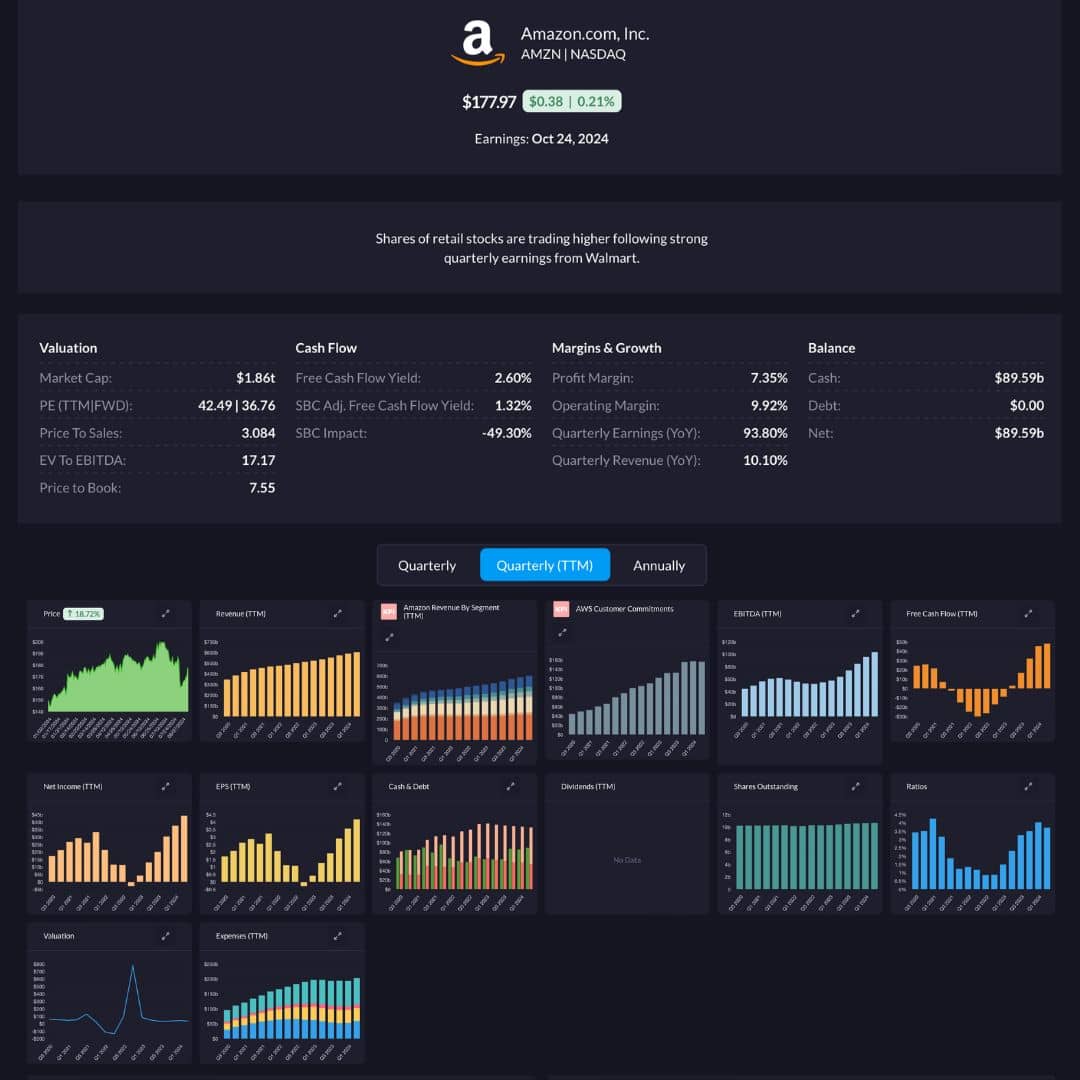Image resolution: width=1080 pixels, height=1080 pixels.
Task: Click the SBC Impact value -49.30%
Action: click(x=507, y=433)
